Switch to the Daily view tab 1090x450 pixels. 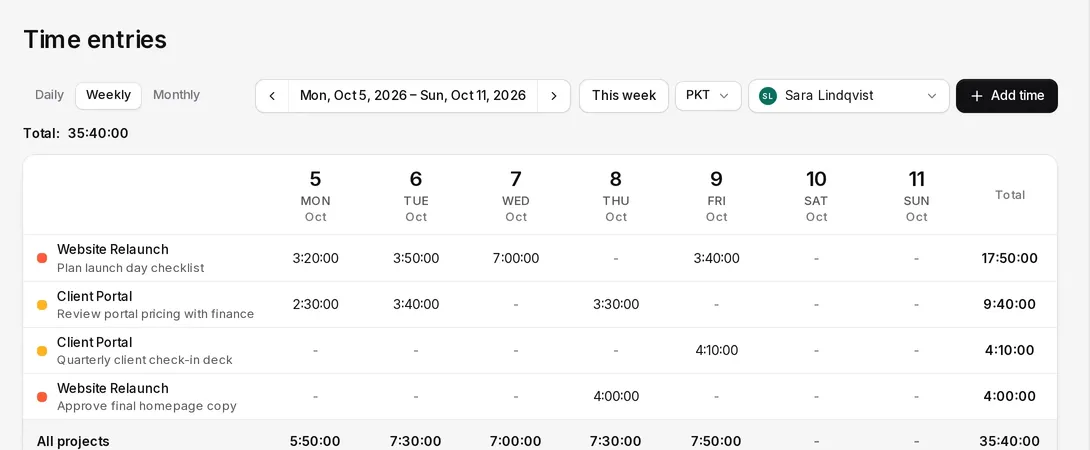[49, 95]
